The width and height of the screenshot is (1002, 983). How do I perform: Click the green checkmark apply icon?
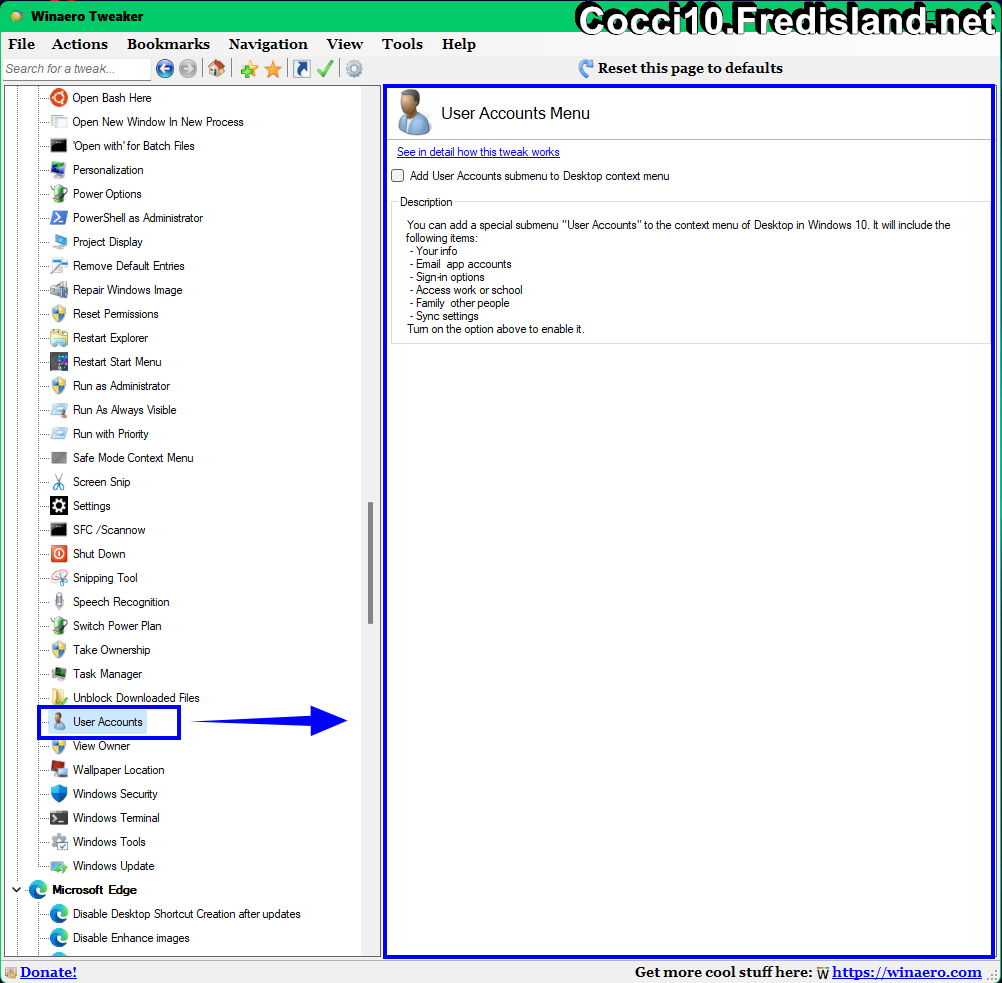pos(325,68)
